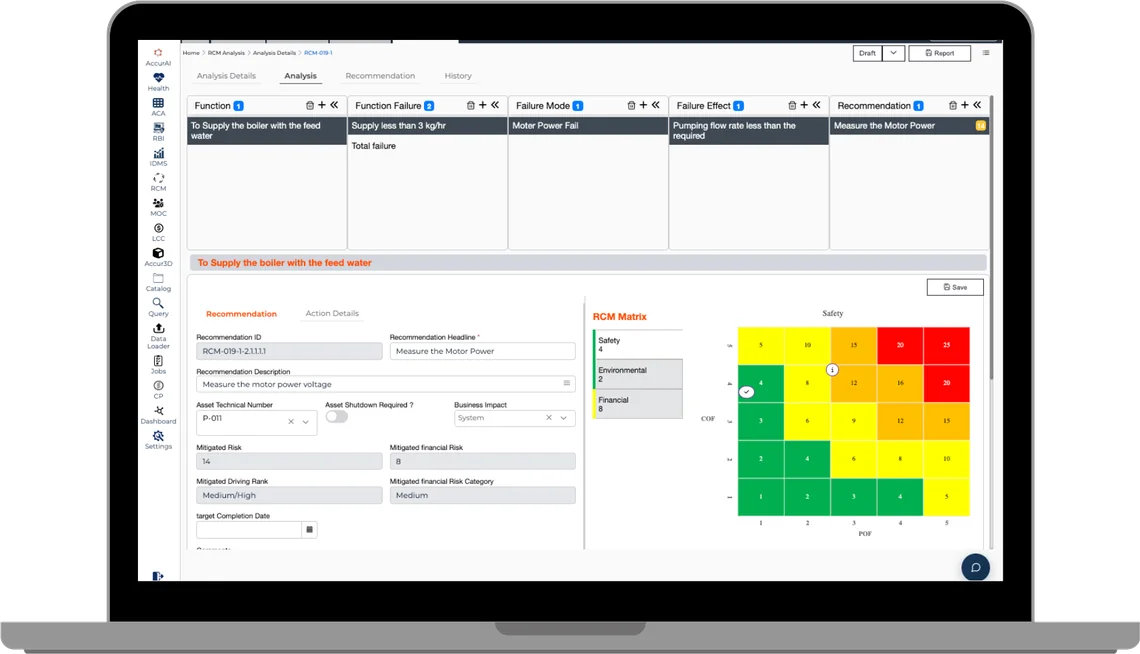Open the Query sidebar icon

tap(158, 303)
